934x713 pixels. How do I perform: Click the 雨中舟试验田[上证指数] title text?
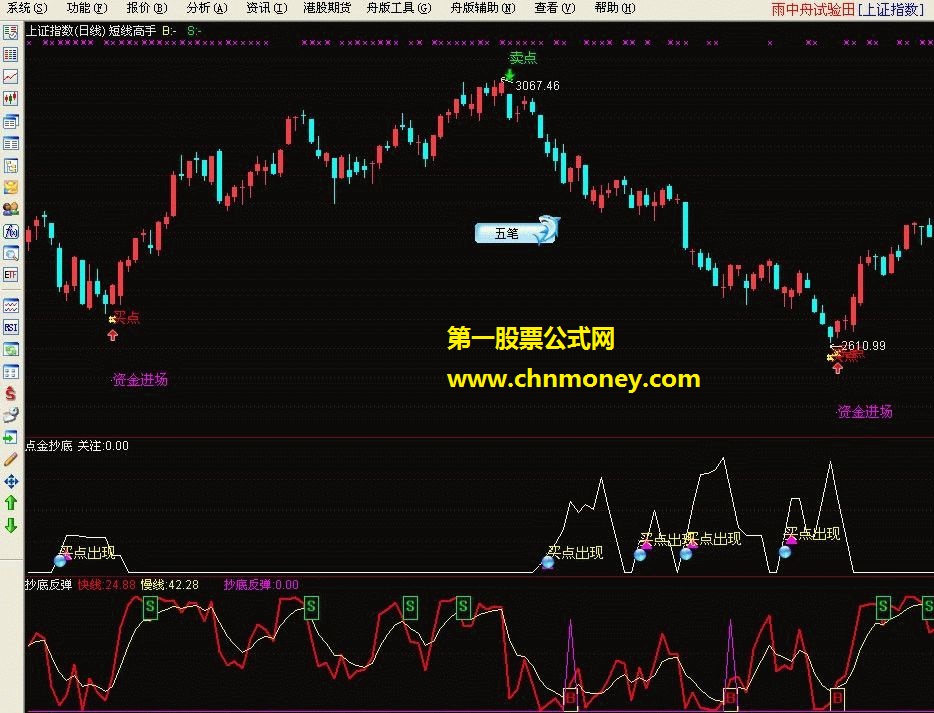847,9
